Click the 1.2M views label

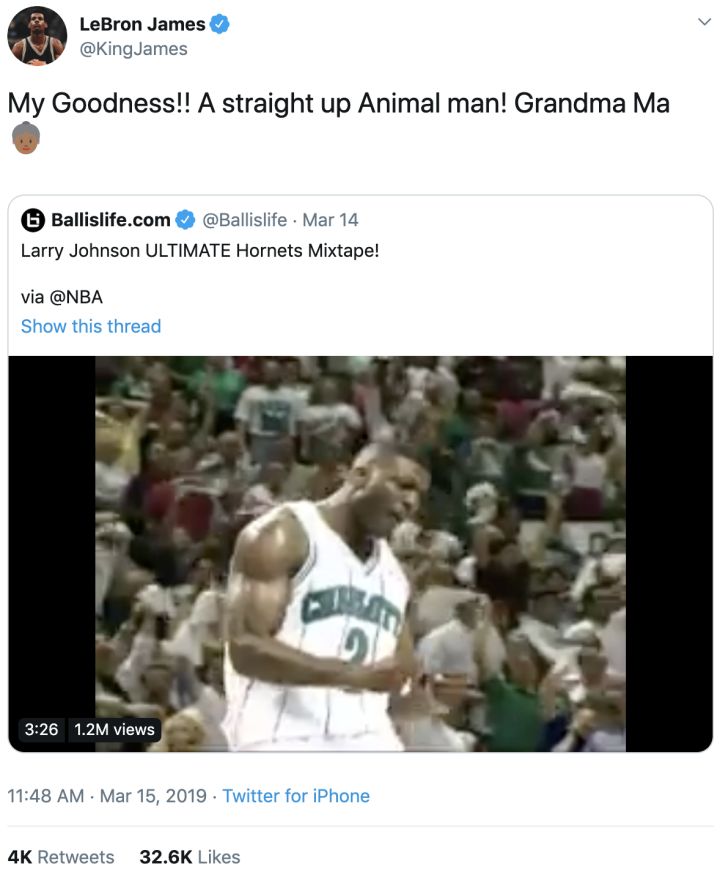pos(114,729)
